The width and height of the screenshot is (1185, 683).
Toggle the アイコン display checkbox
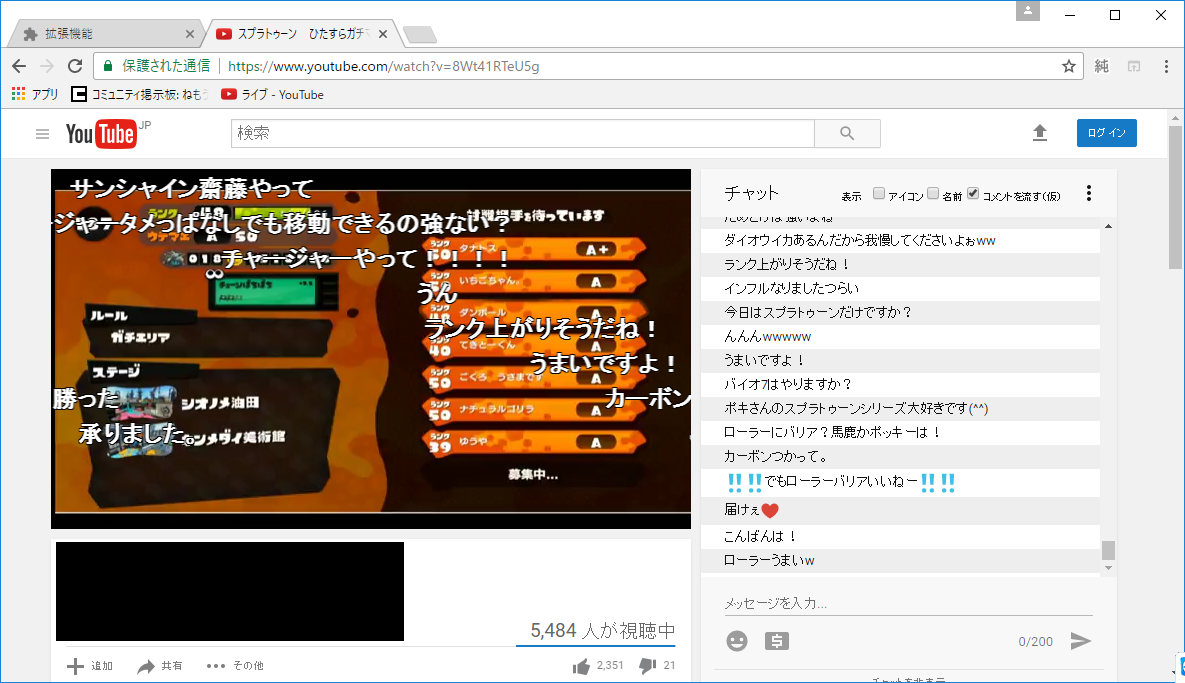click(879, 193)
